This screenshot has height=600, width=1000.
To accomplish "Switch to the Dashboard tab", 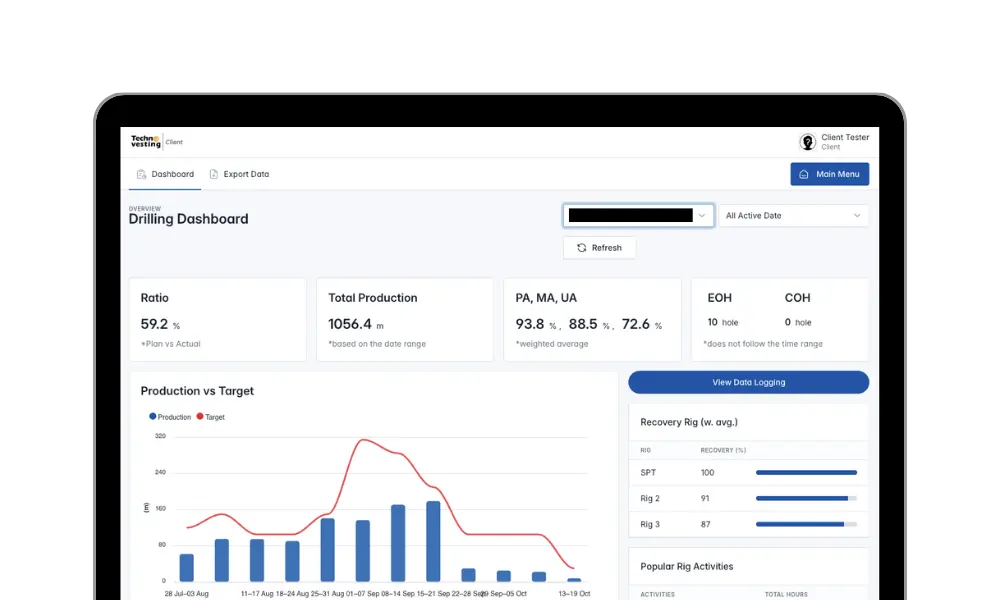I will point(166,174).
